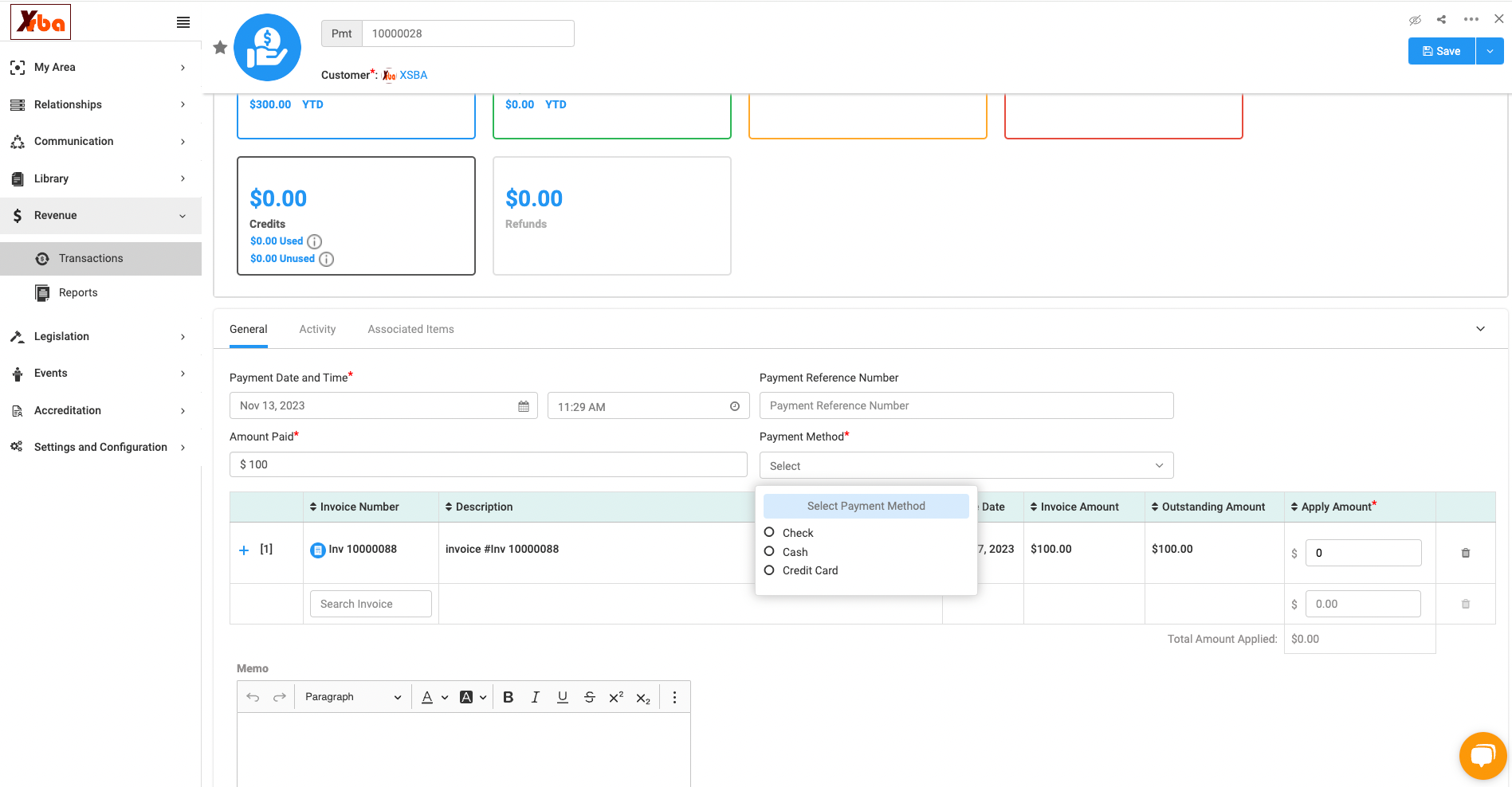Apply bold formatting in memo

(508, 697)
